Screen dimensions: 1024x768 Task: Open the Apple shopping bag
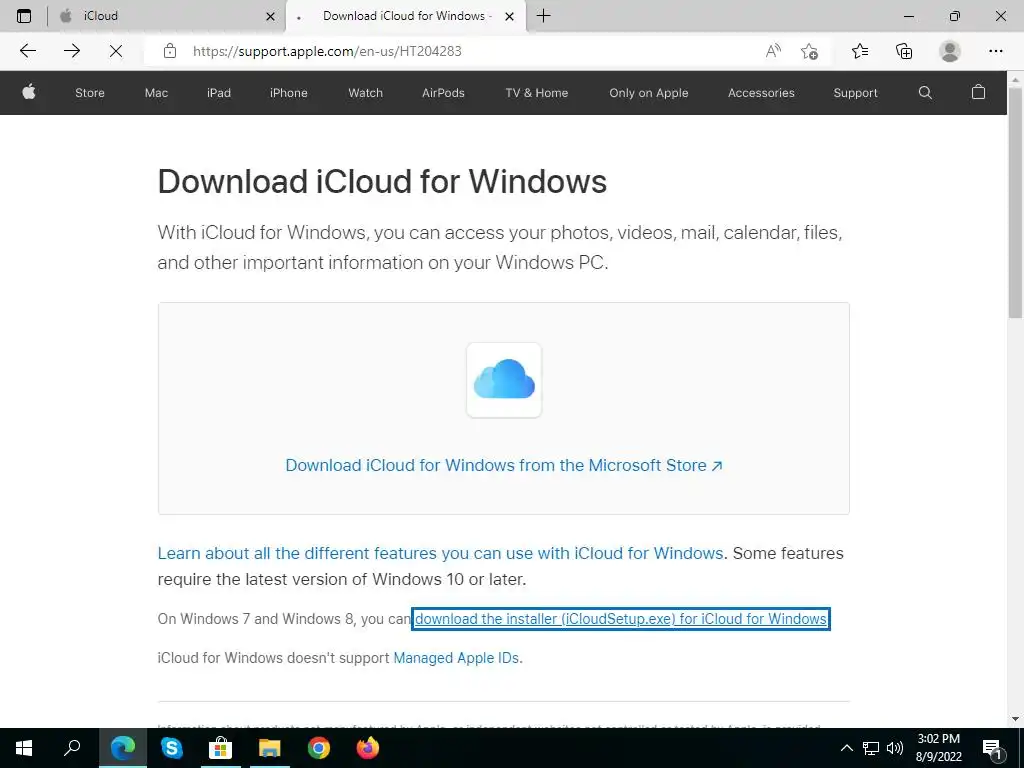(978, 92)
